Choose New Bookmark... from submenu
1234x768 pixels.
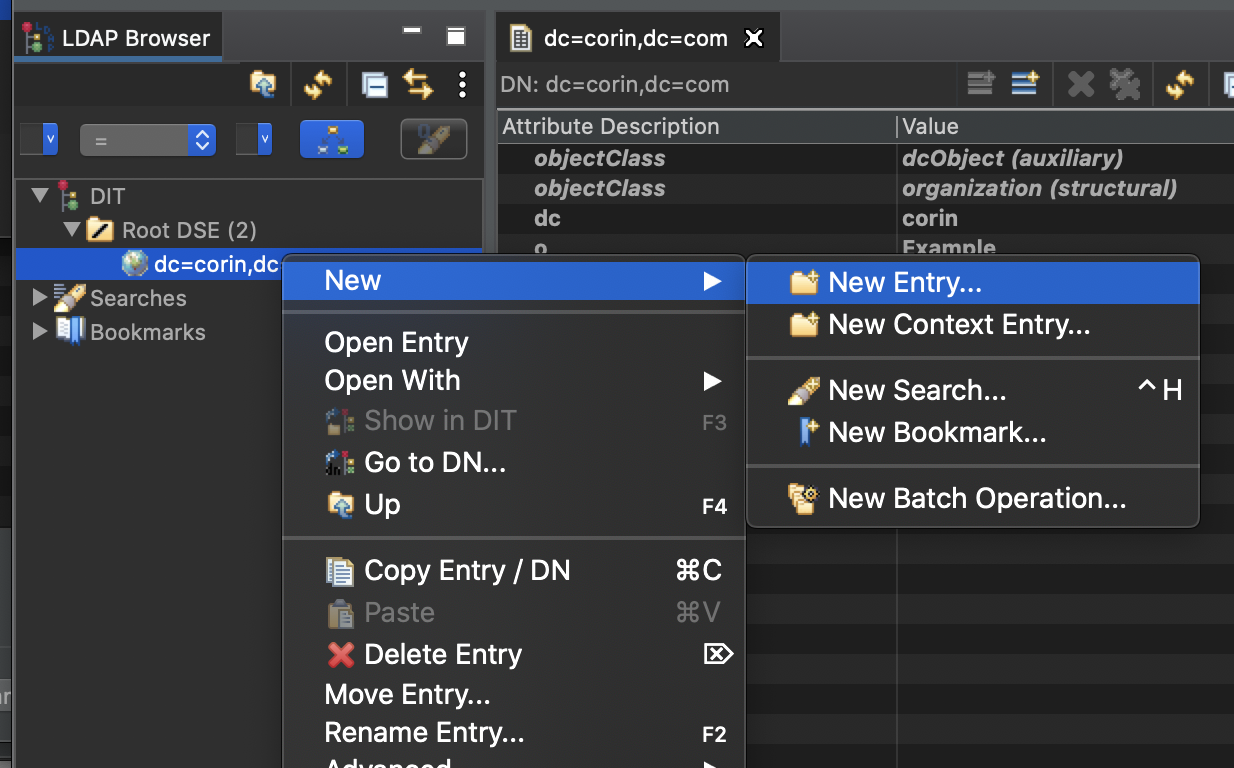pos(973,432)
